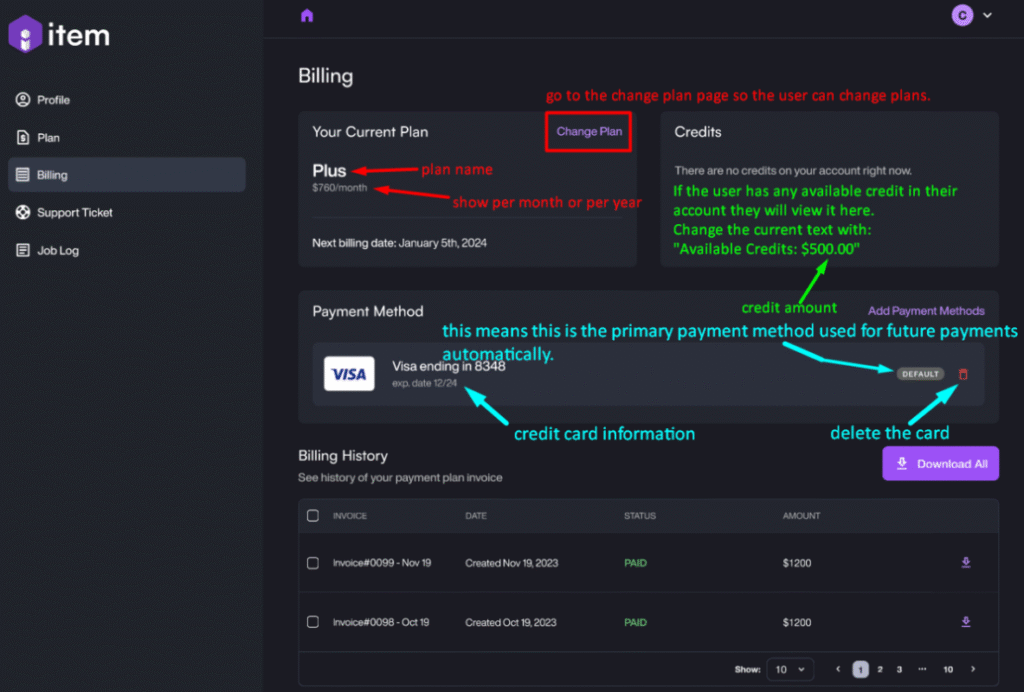The image size is (1024, 692).
Task: Click the item logo in sidebar
Action: click(59, 36)
